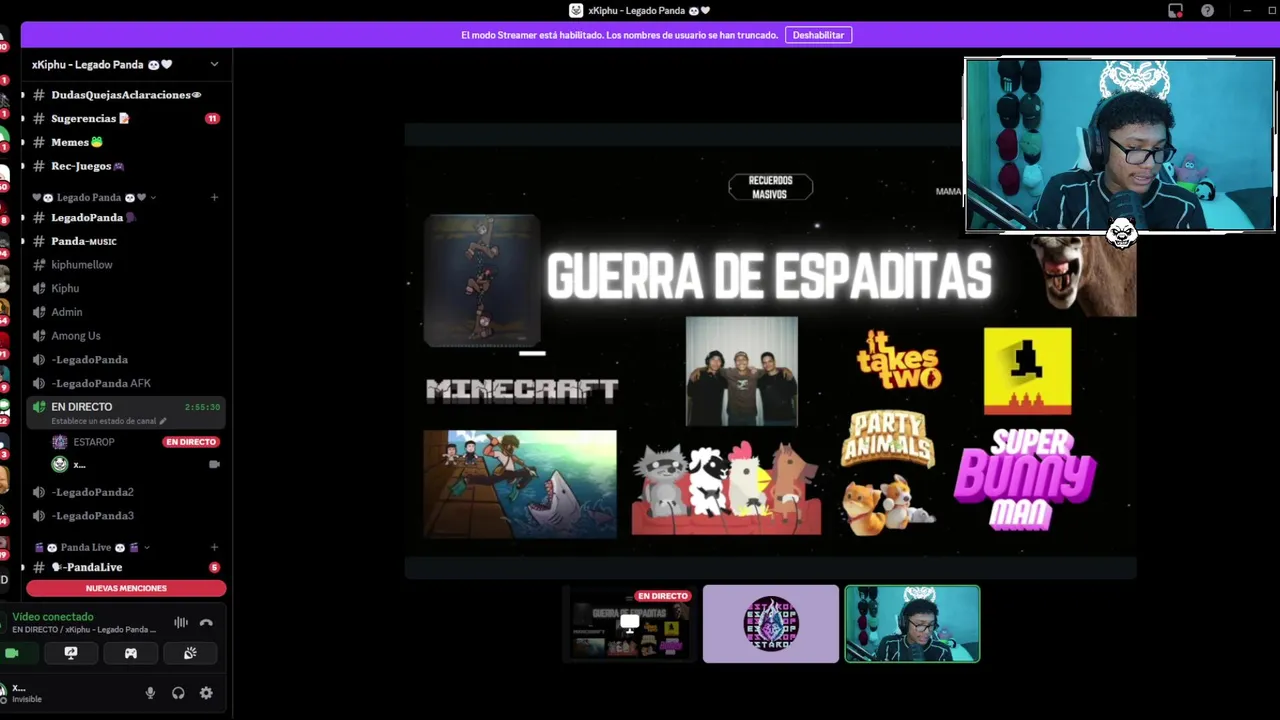This screenshot has height=720, width=1280.
Task: Deafen audio with the headphones icon
Action: [178, 693]
